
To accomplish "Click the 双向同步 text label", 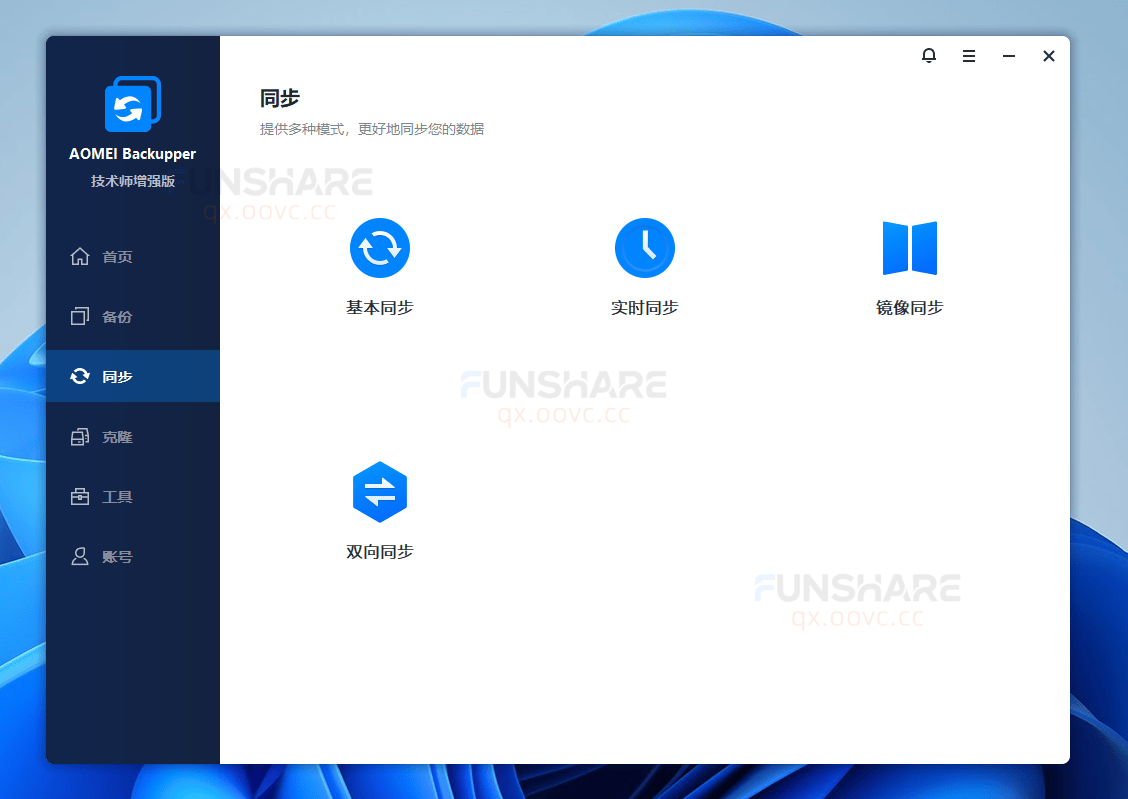I will pos(380,552).
